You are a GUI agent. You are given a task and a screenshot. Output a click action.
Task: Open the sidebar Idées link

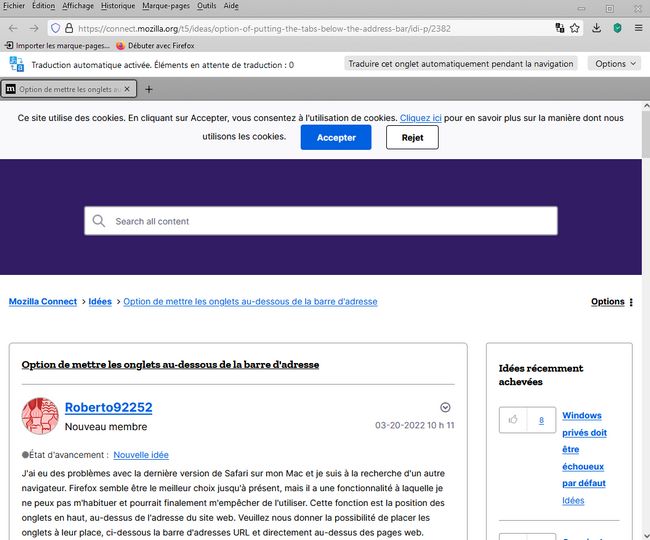tap(573, 500)
